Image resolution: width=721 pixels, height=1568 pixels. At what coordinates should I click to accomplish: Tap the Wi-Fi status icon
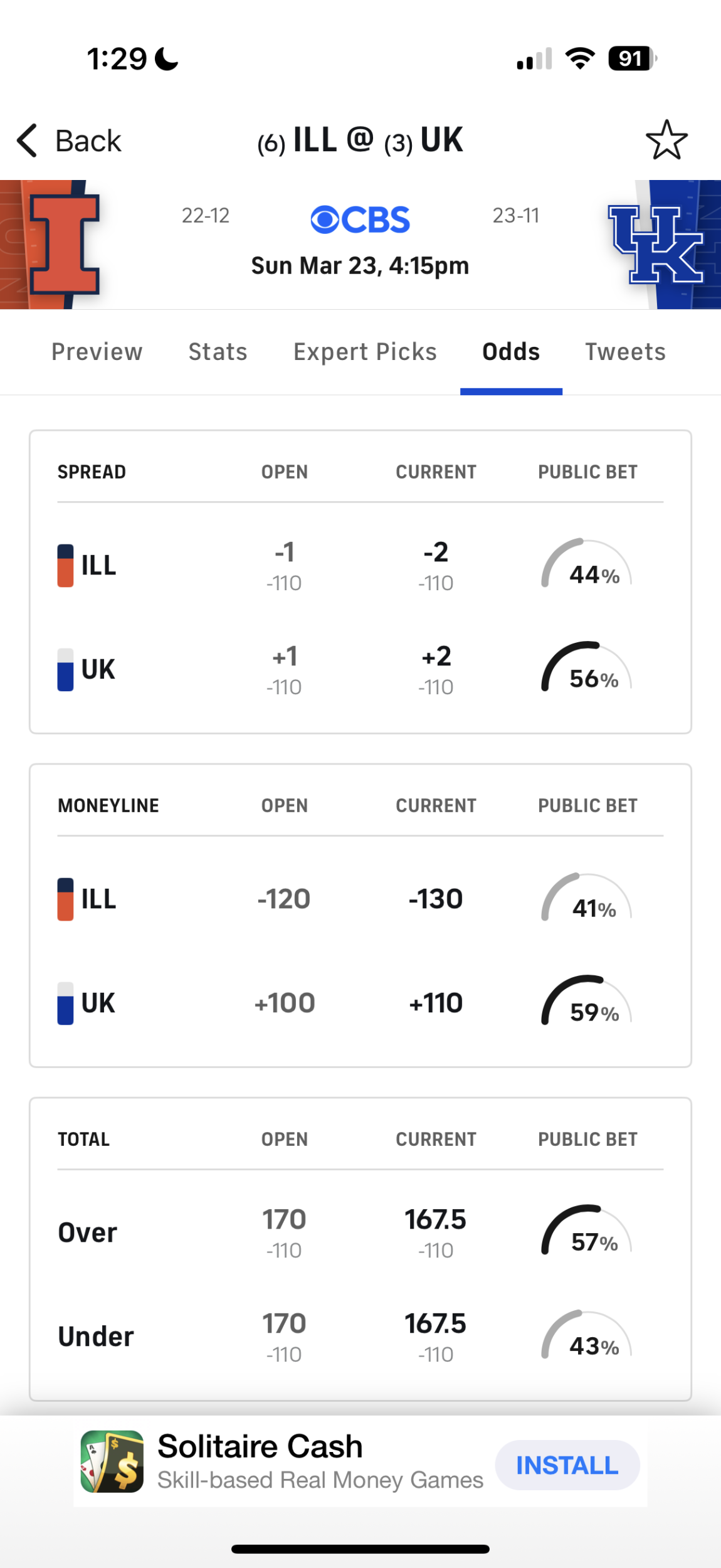click(x=580, y=59)
